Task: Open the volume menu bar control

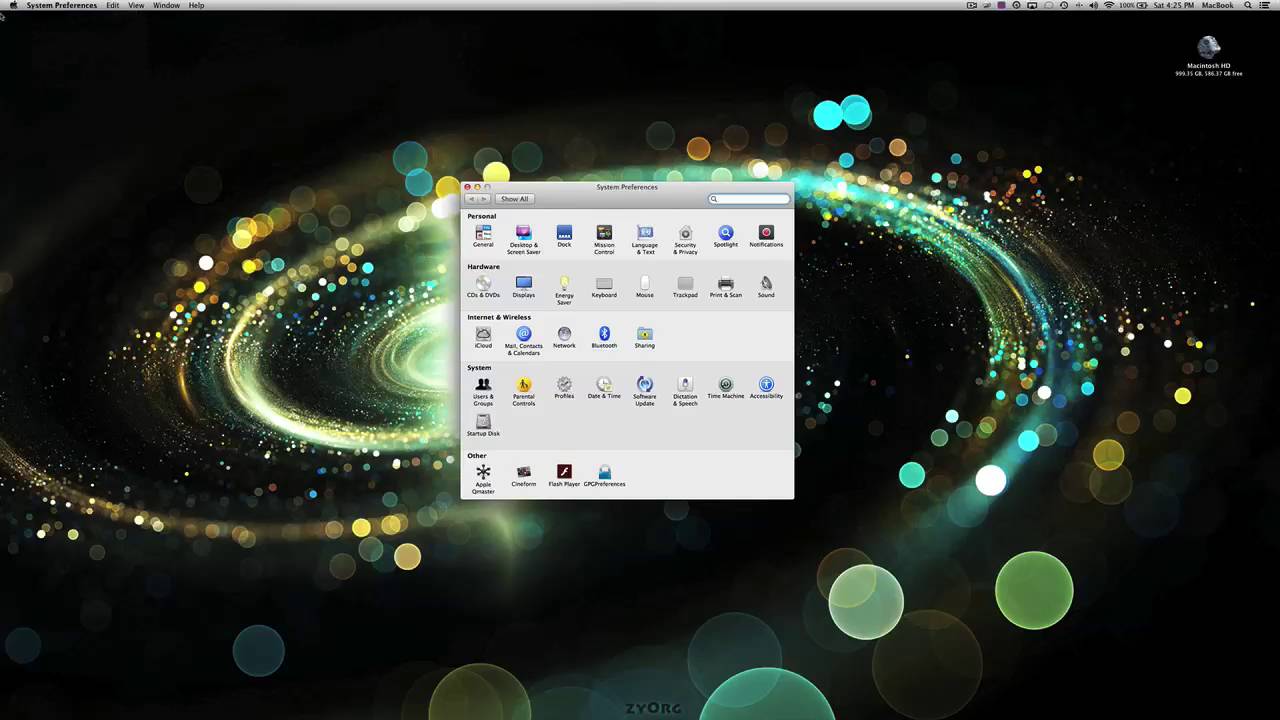Action: (1093, 5)
